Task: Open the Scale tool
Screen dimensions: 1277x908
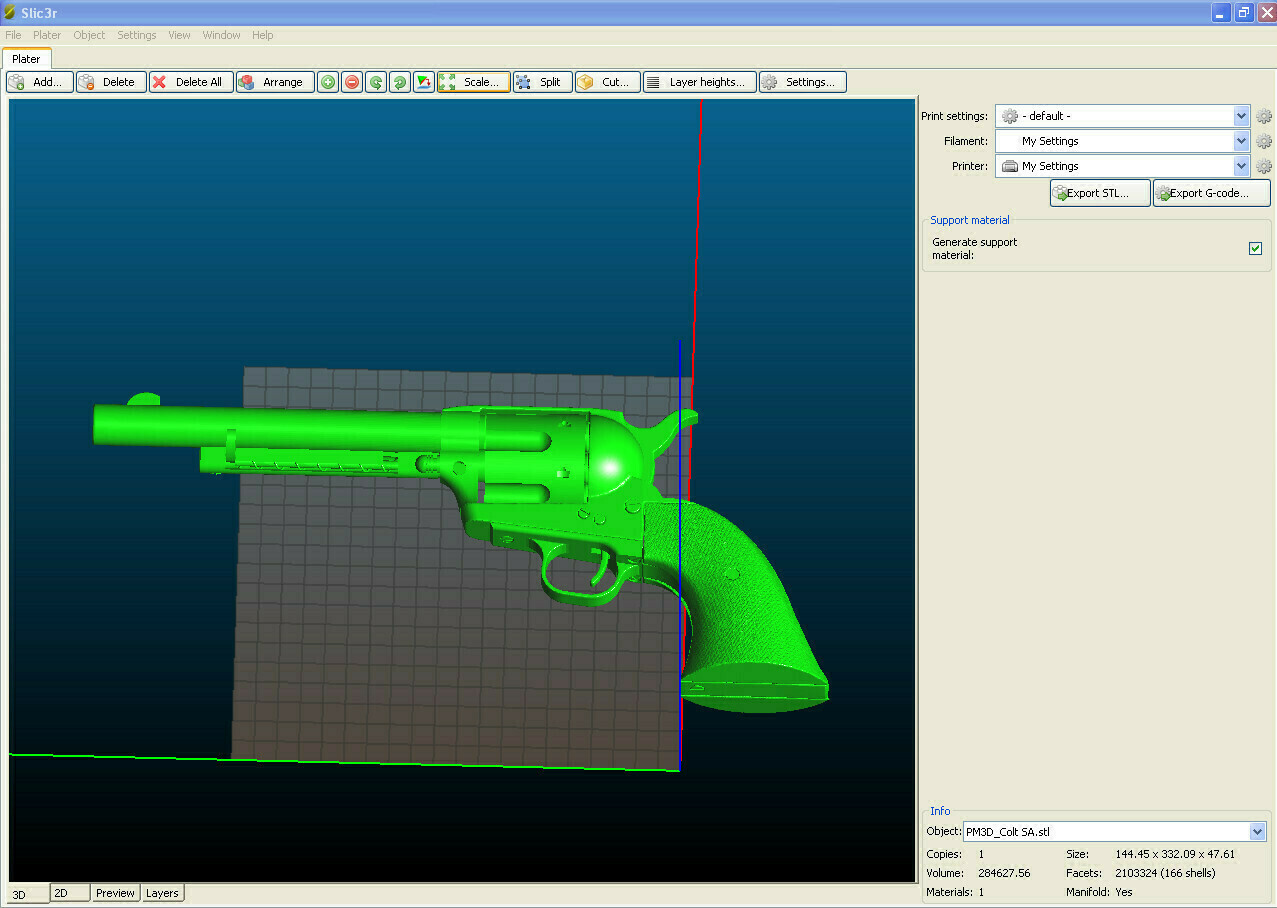Action: (x=472, y=81)
